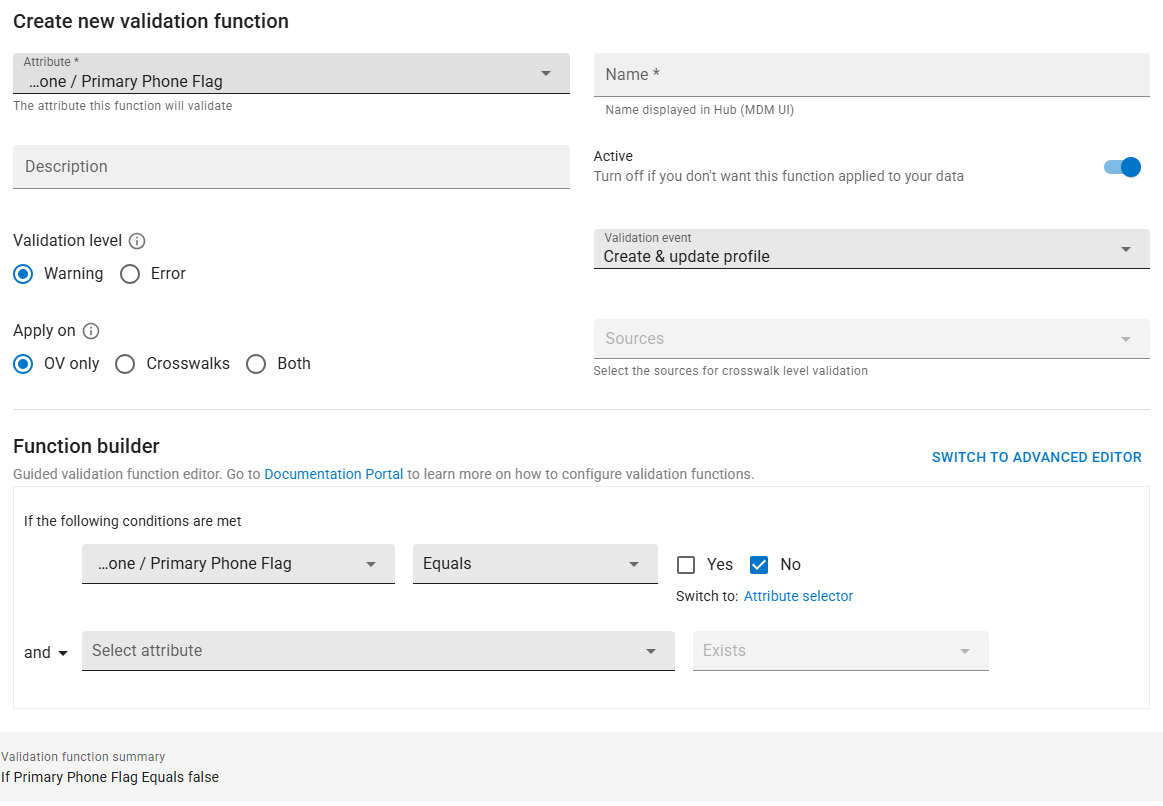Select the Warning validation level
This screenshot has height=806, width=1163.
[x=23, y=274]
